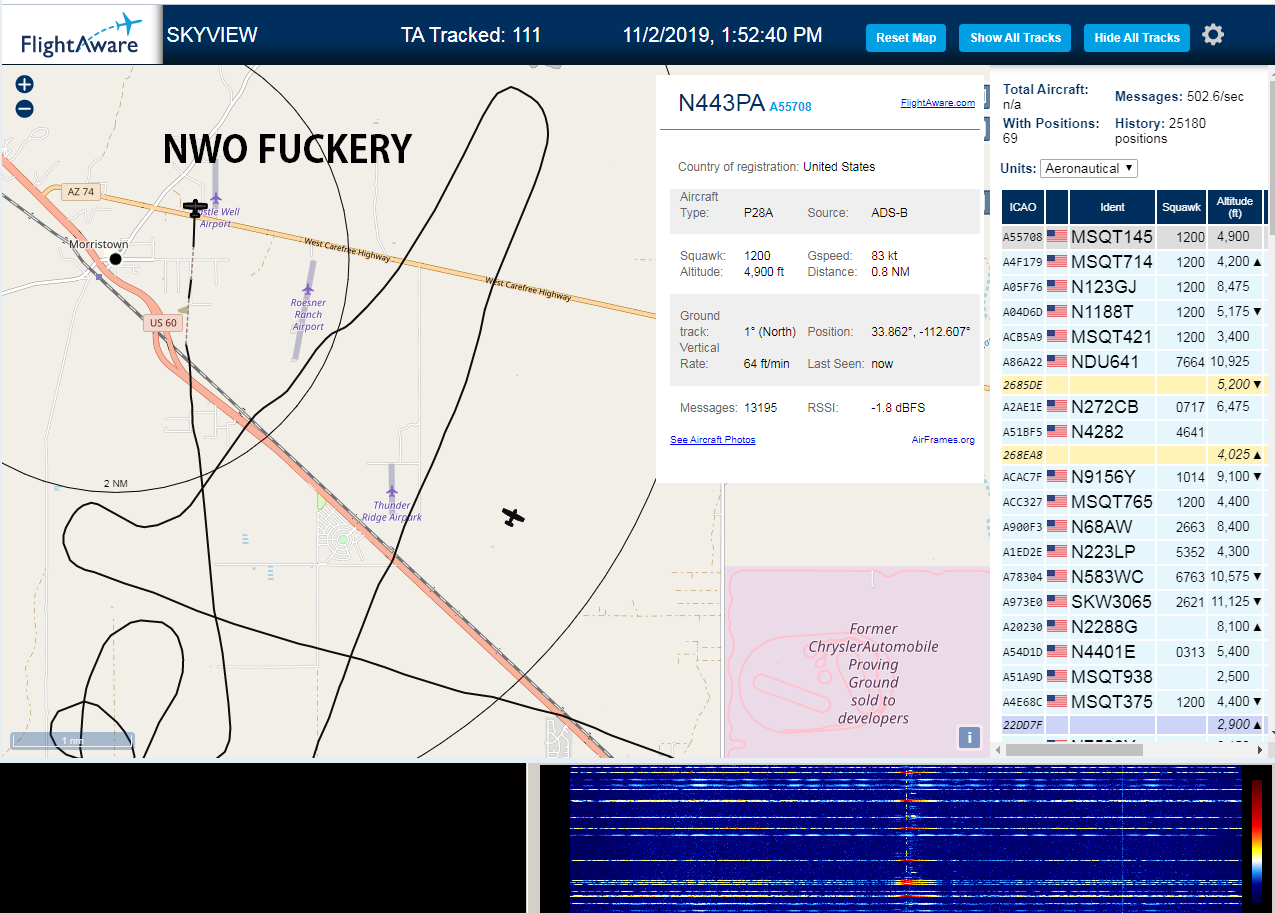Sort table by Ident column header

[1112, 207]
